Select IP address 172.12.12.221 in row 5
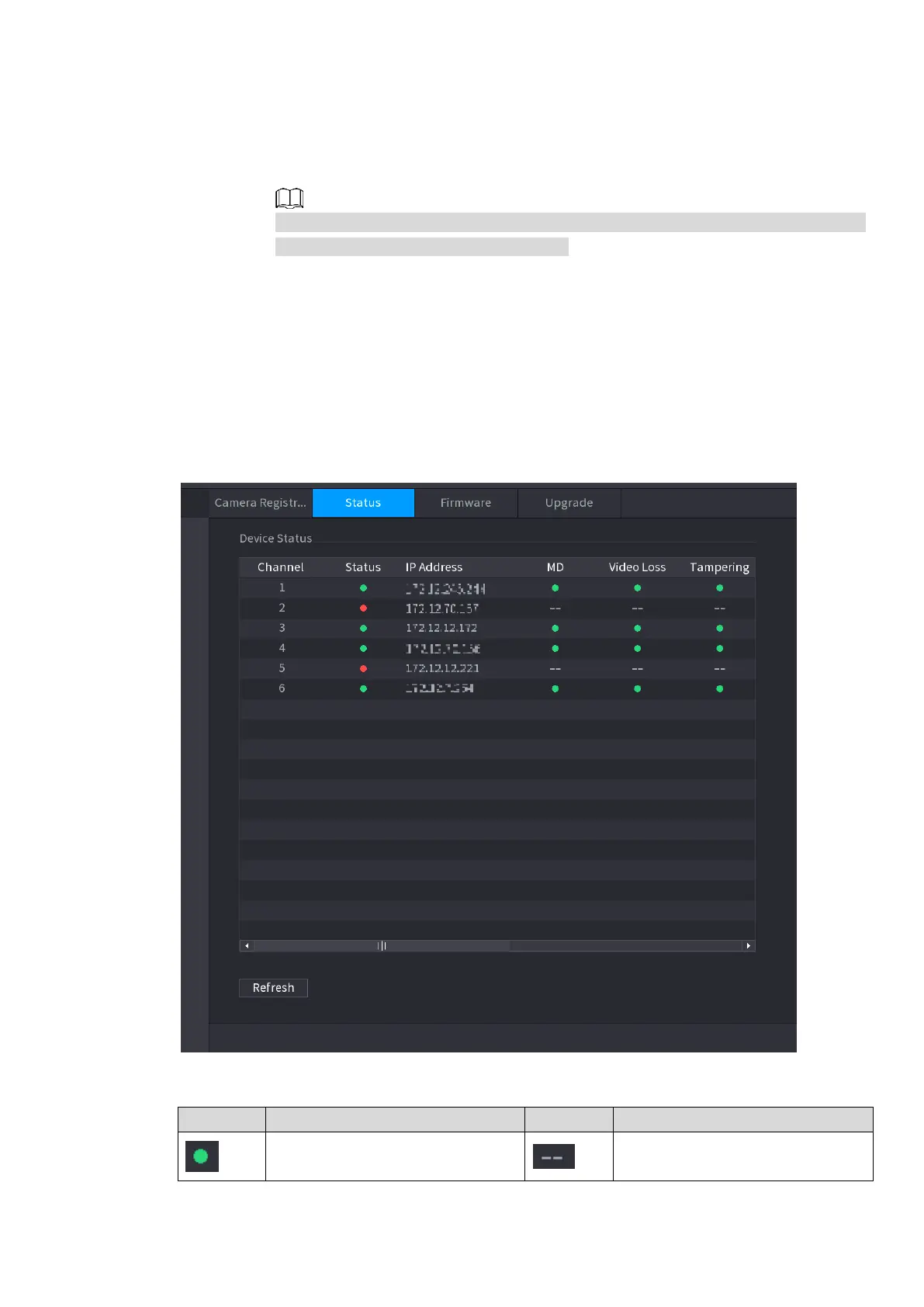This screenshot has width=924, height=1307. (442, 668)
